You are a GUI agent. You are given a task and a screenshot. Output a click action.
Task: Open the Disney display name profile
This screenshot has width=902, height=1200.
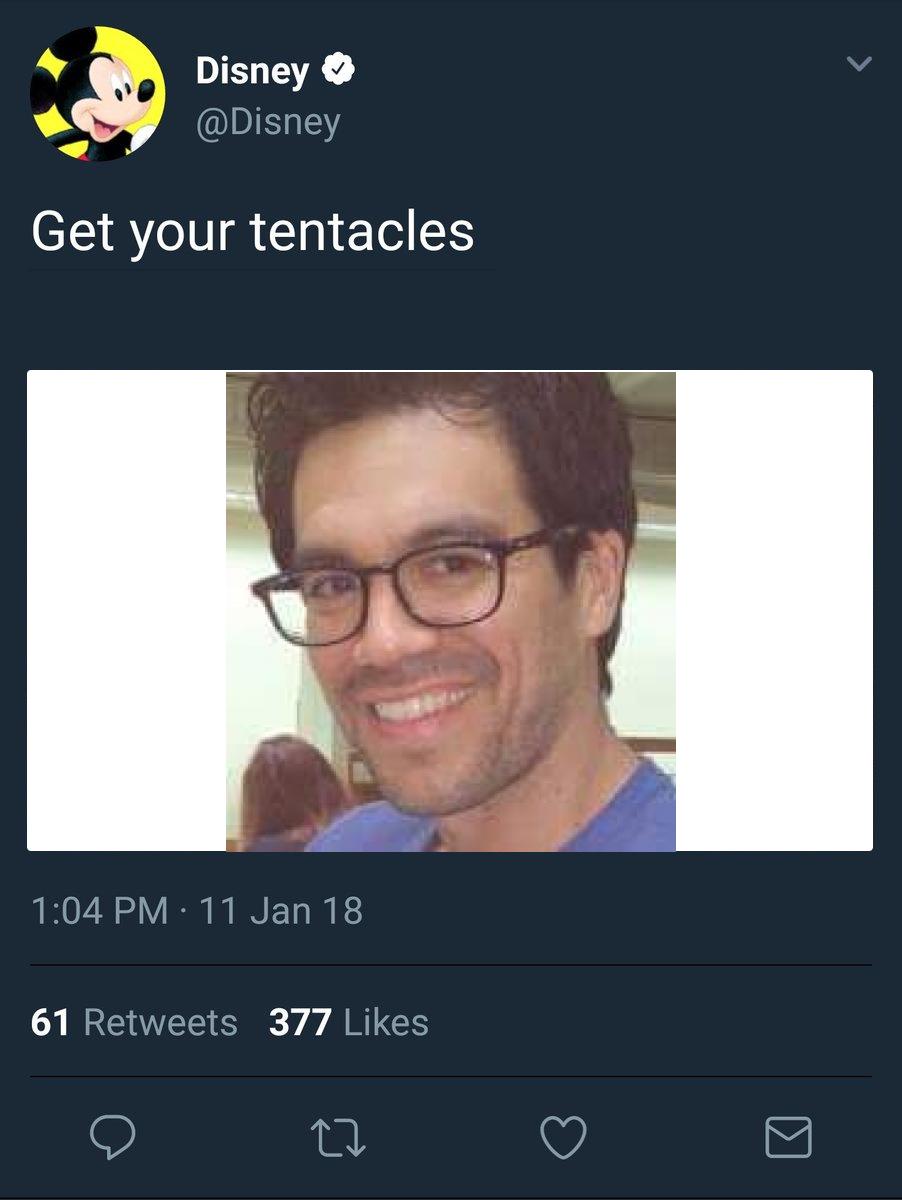click(x=252, y=70)
